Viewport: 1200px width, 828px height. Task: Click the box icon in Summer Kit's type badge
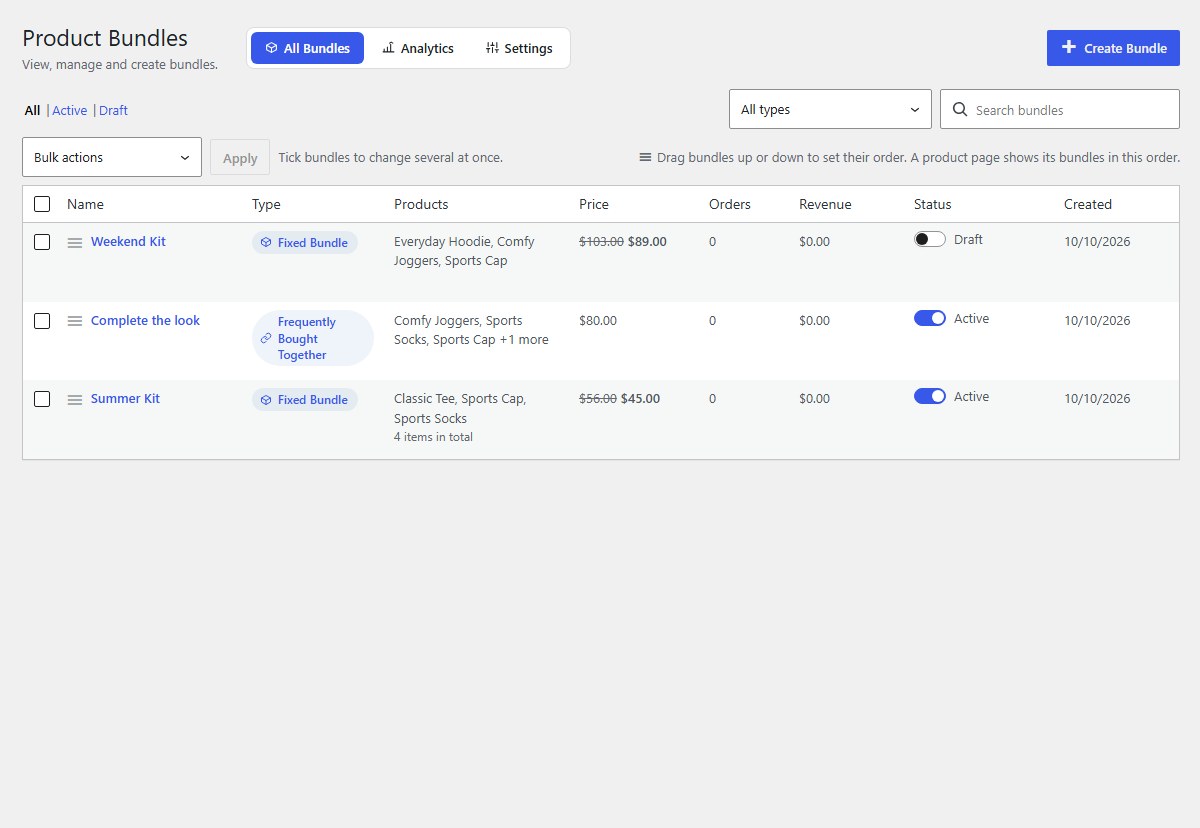pos(266,400)
